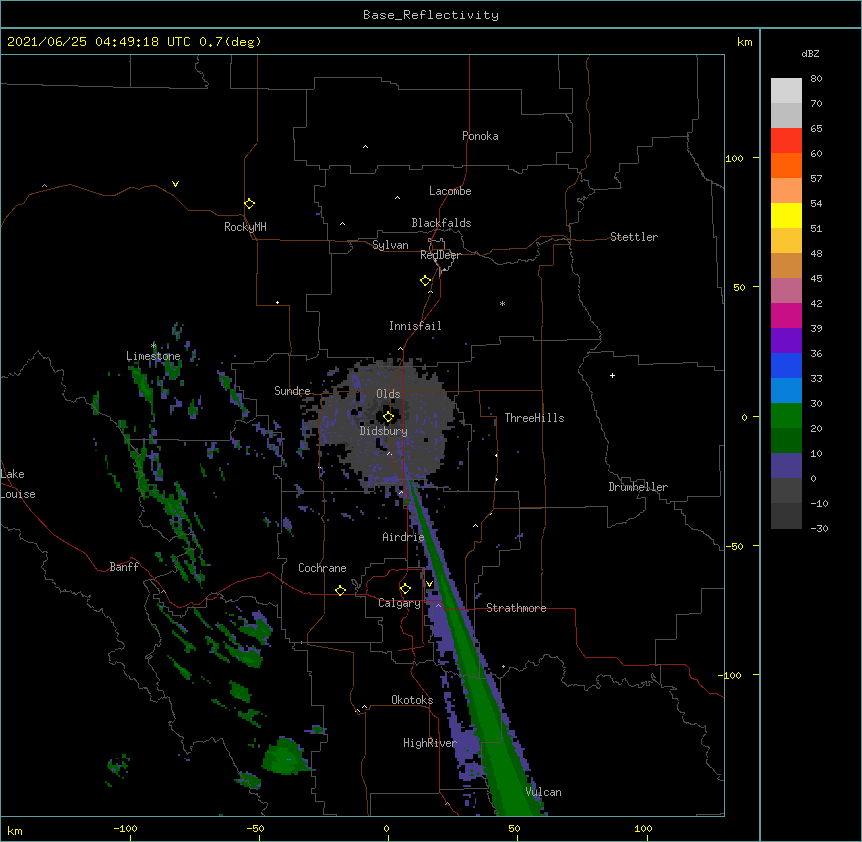Click the Sundre town label
Viewport: 862px width, 842px height.
[x=292, y=391]
